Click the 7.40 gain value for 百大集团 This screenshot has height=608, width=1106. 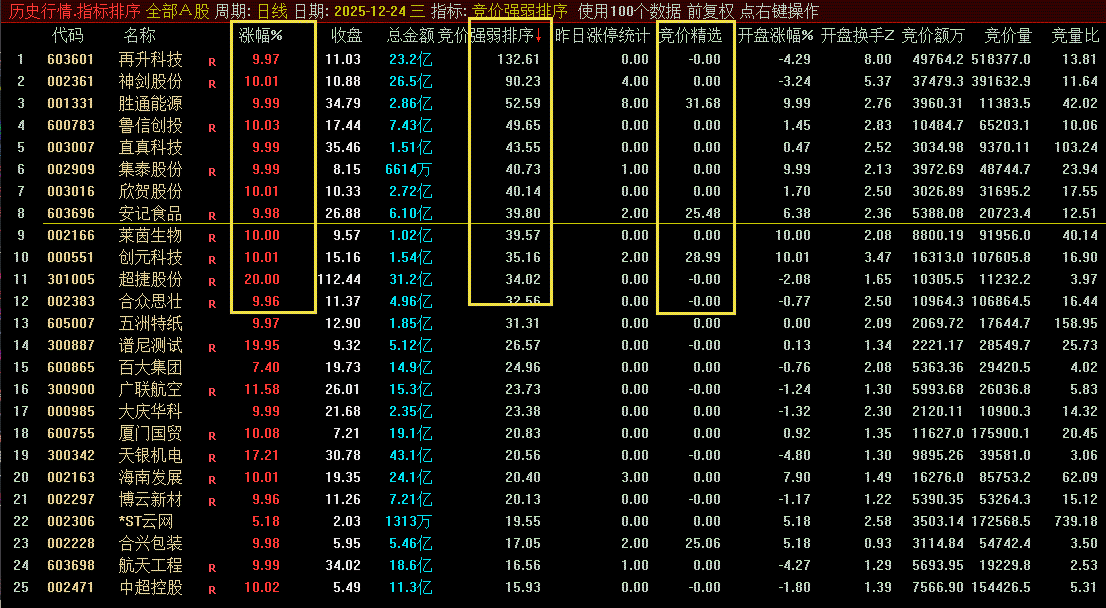pyautogui.click(x=266, y=367)
